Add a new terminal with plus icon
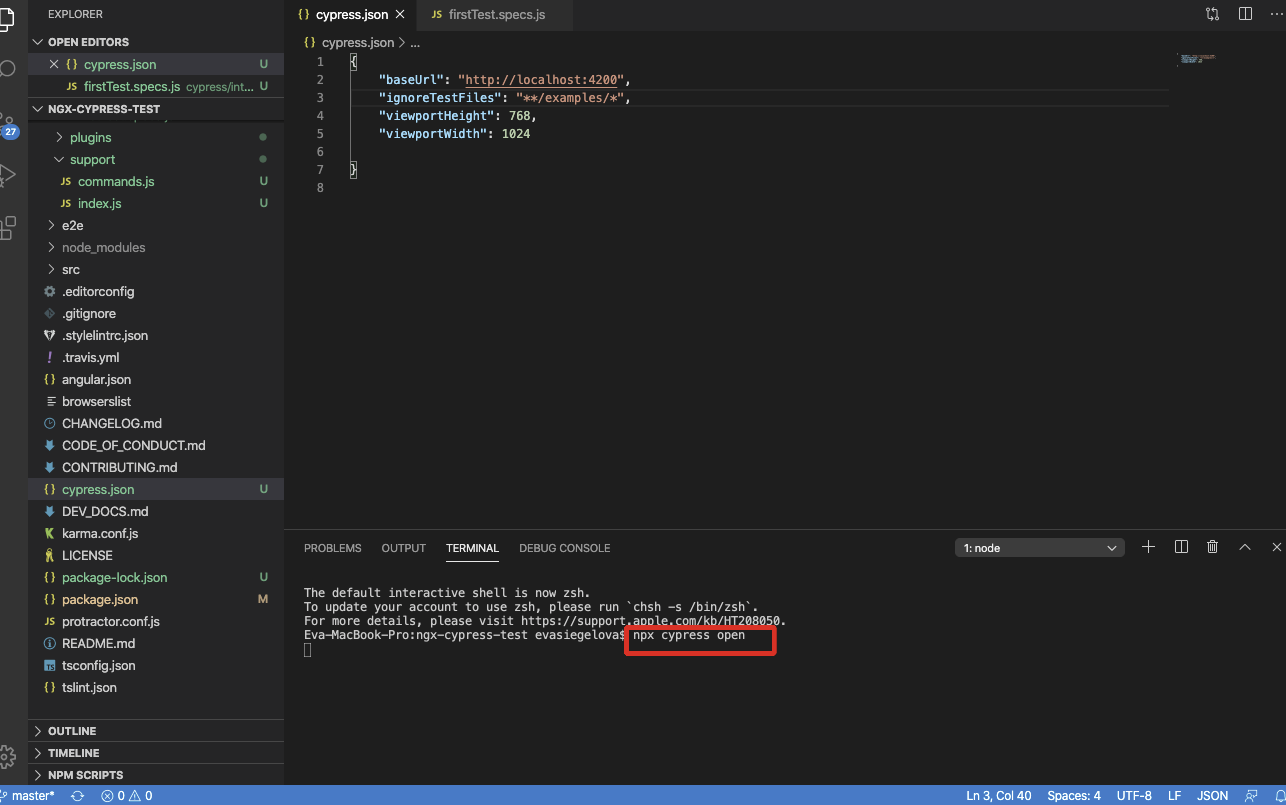 pyautogui.click(x=1149, y=547)
